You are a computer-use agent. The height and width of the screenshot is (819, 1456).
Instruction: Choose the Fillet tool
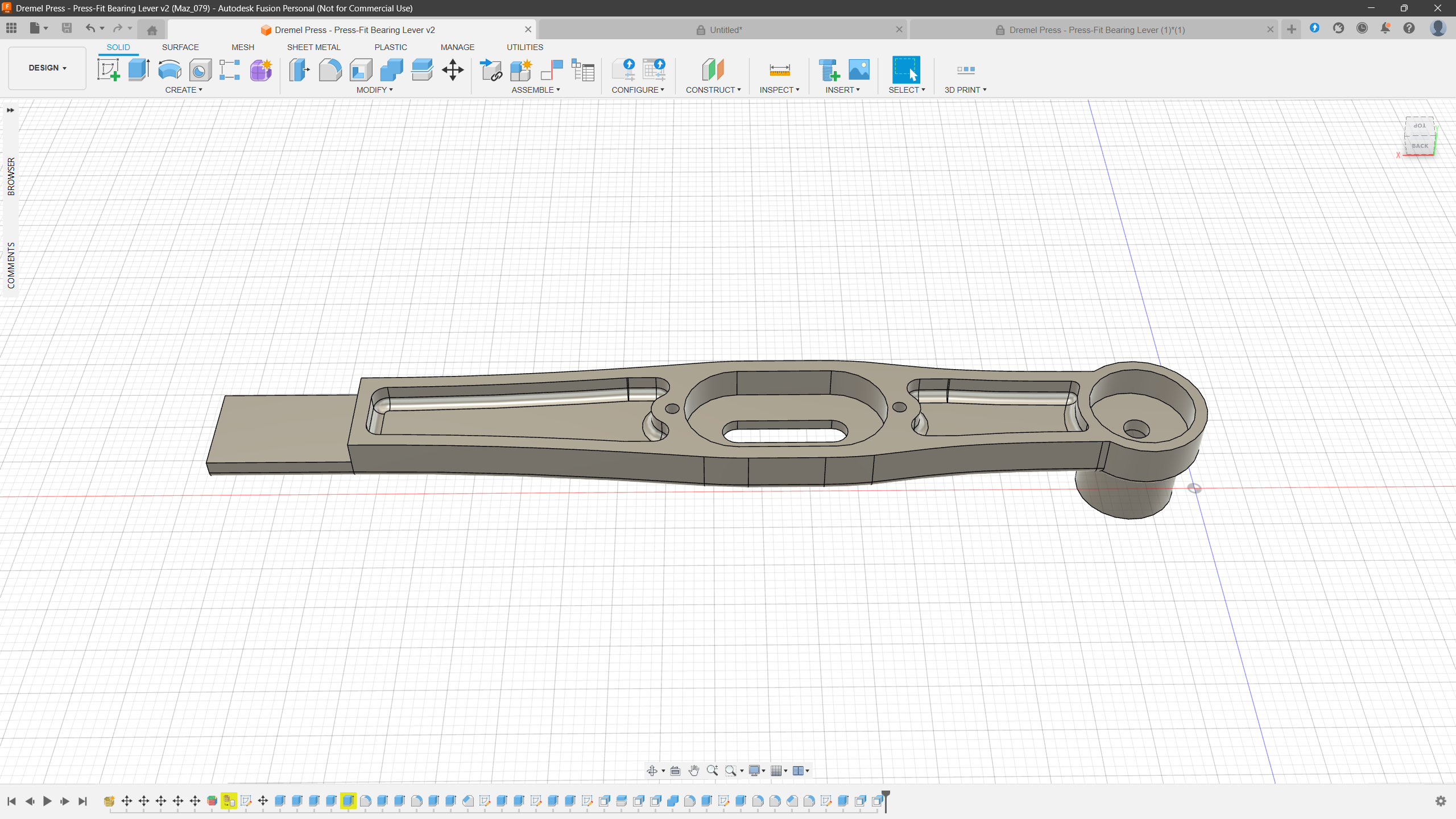coord(330,70)
